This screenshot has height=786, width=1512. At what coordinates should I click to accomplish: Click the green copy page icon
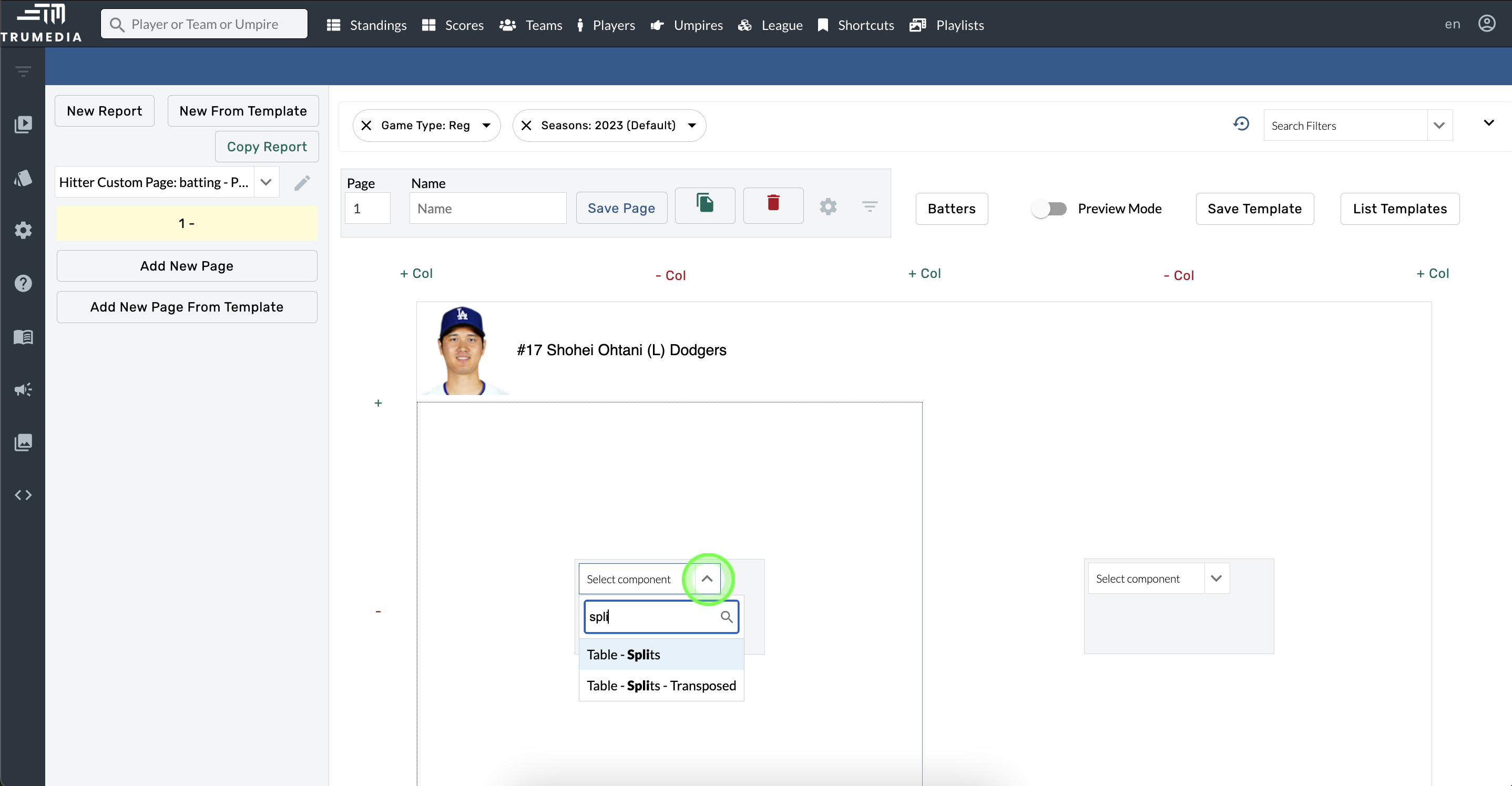(704, 203)
